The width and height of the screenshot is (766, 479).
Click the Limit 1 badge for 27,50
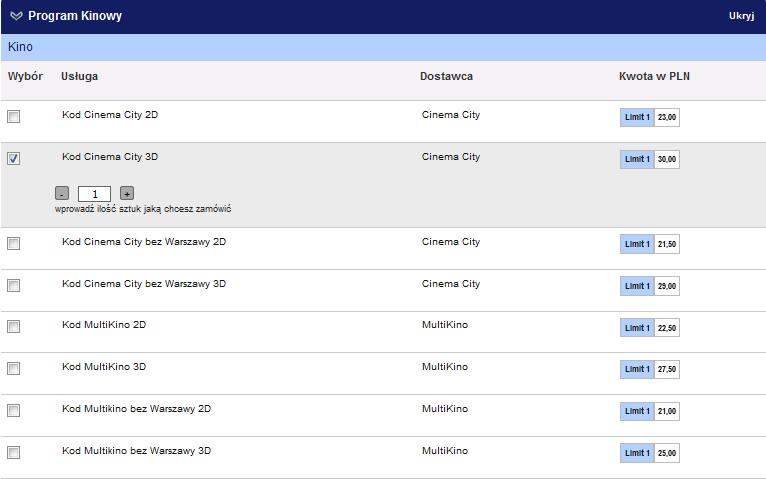point(637,369)
